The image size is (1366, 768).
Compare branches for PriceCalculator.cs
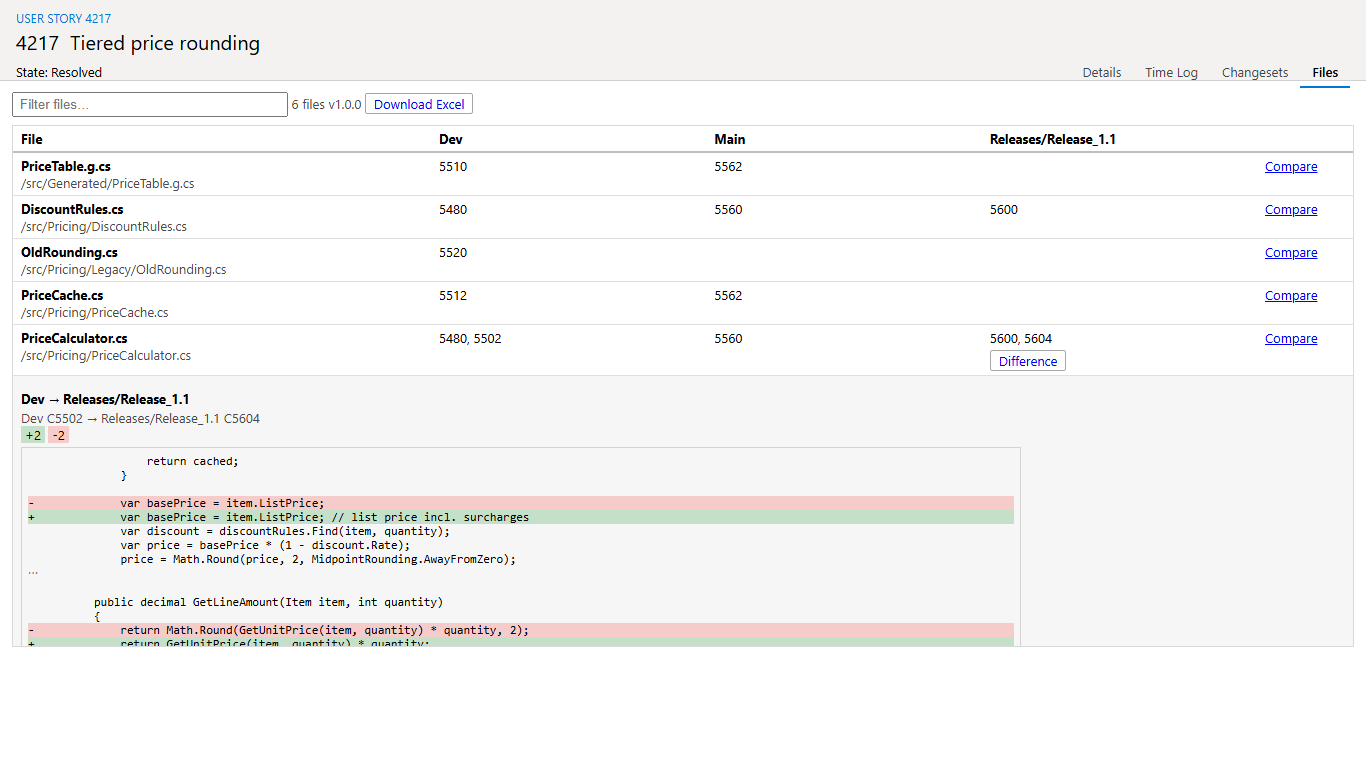[x=1291, y=339]
